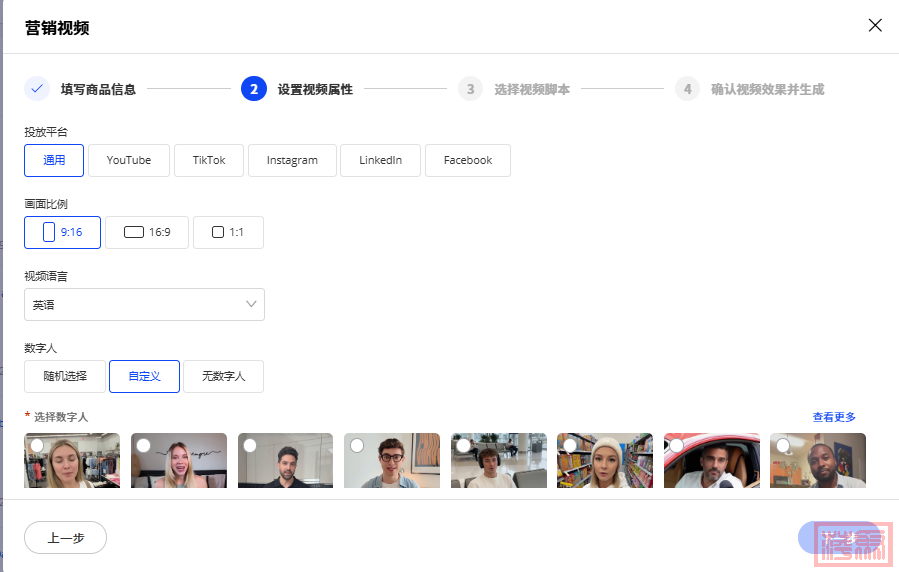Image resolution: width=899 pixels, height=572 pixels.
Task: Choose the YouTube platform option
Action: (129, 160)
